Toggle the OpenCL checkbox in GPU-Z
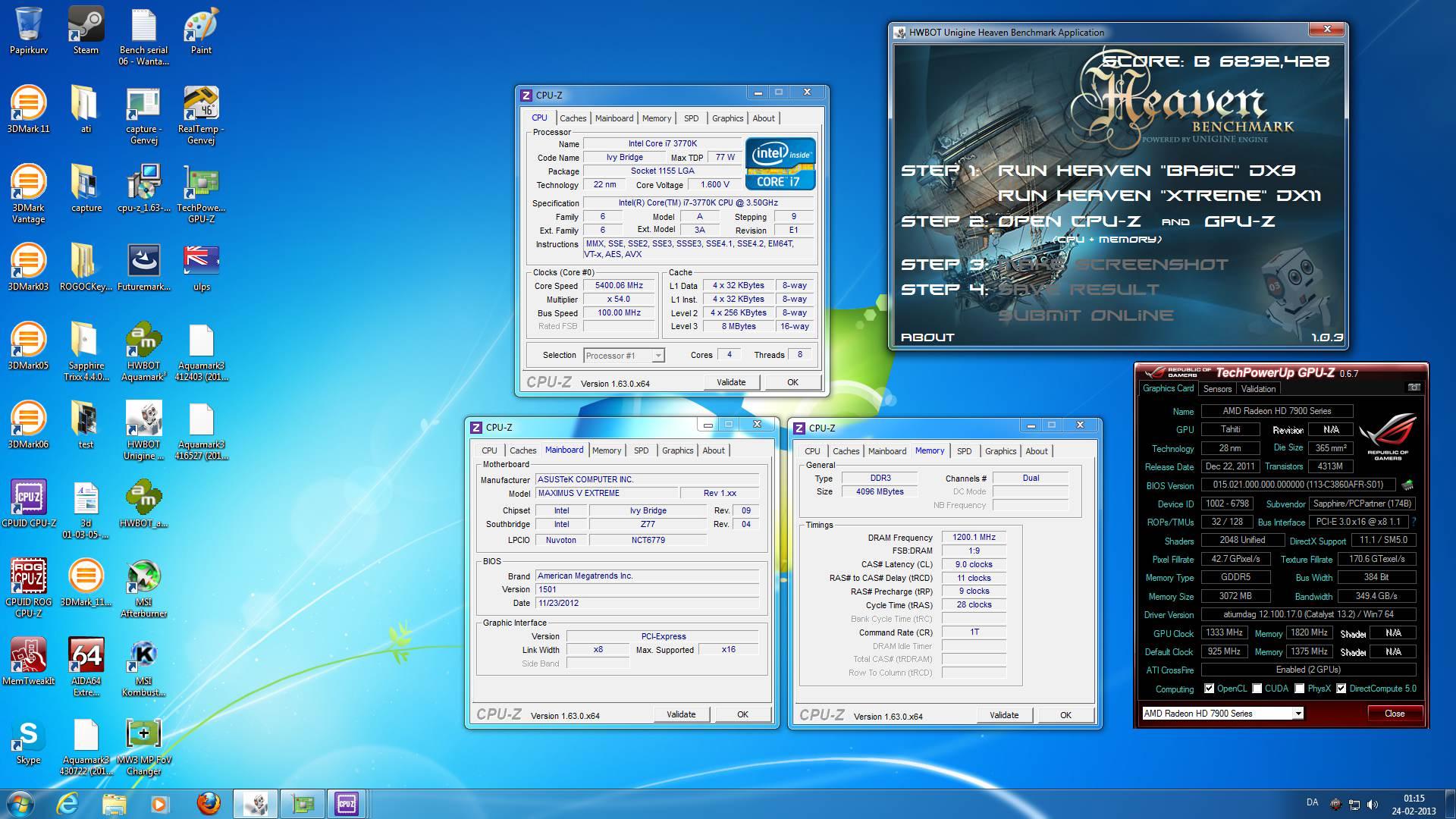This screenshot has width=1456, height=819. (1210, 689)
